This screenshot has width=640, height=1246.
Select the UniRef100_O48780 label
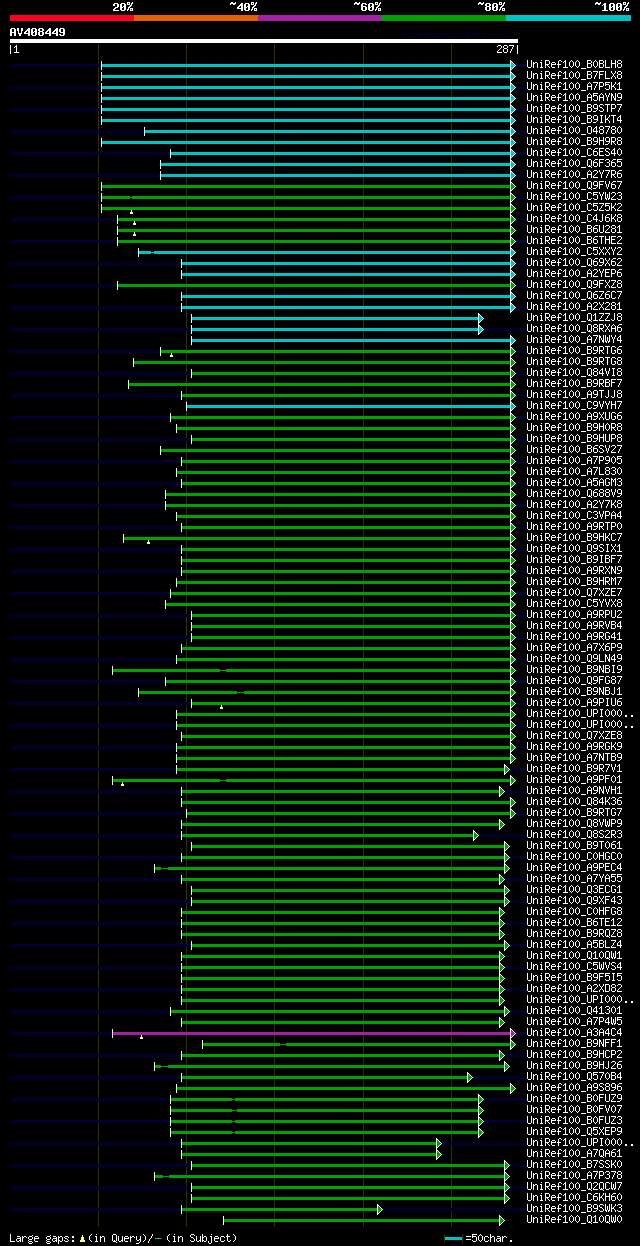[x=574, y=130]
